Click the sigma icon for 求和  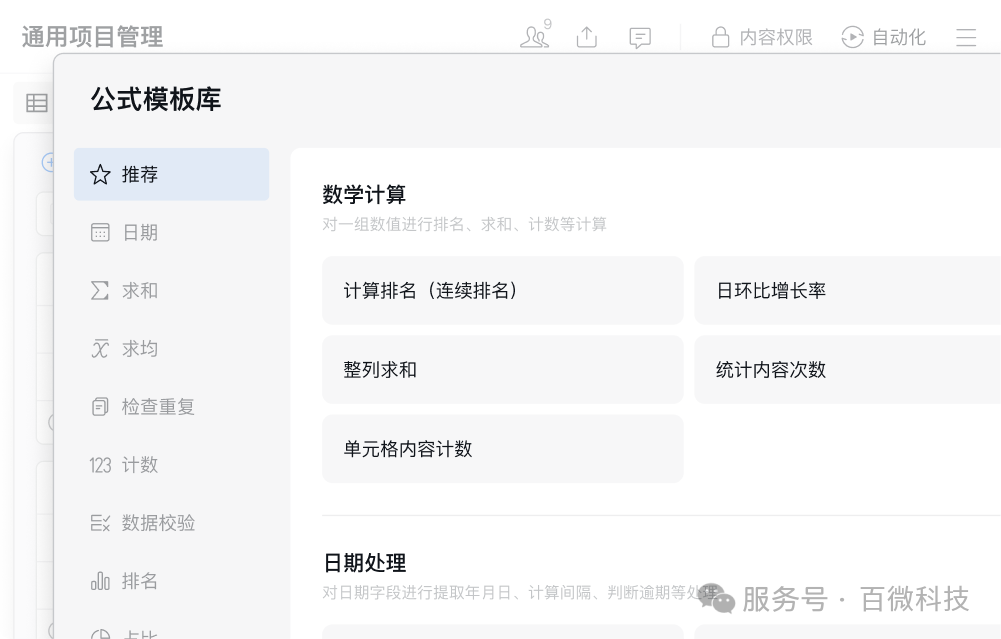[x=100, y=290]
